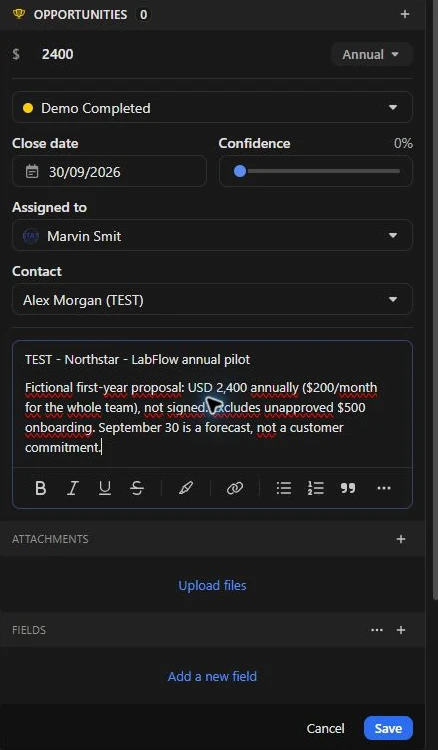Click the 0% confidence value
Viewport: 438px width, 750px height.
click(x=403, y=143)
